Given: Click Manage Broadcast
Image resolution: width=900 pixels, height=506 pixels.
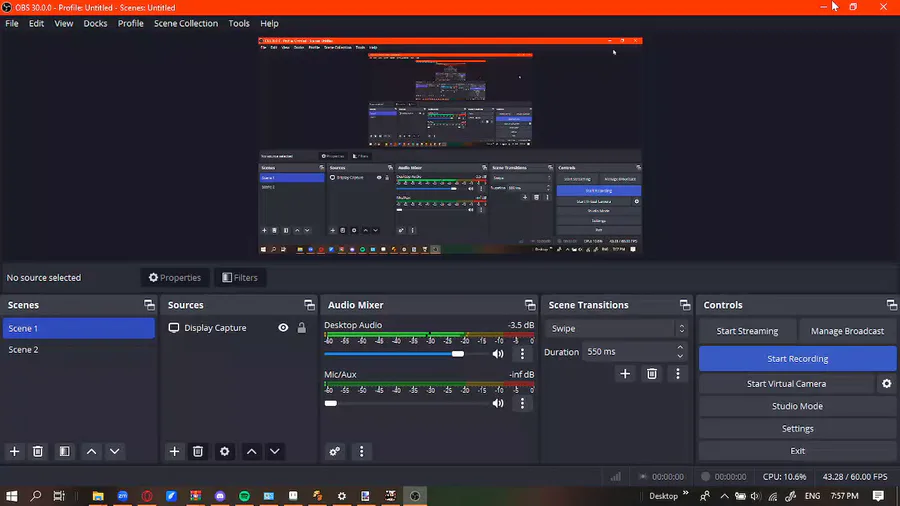Looking at the screenshot, I should pyautogui.click(x=847, y=331).
